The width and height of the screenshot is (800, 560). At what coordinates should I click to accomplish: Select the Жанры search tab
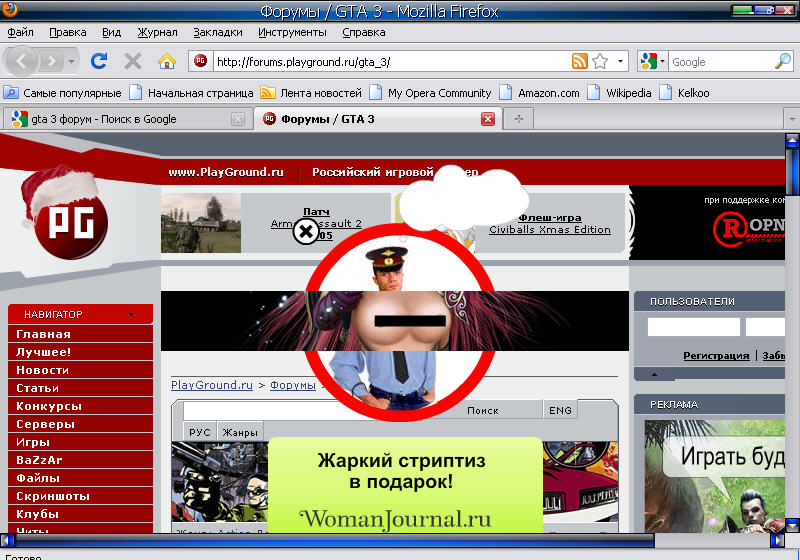coord(240,432)
